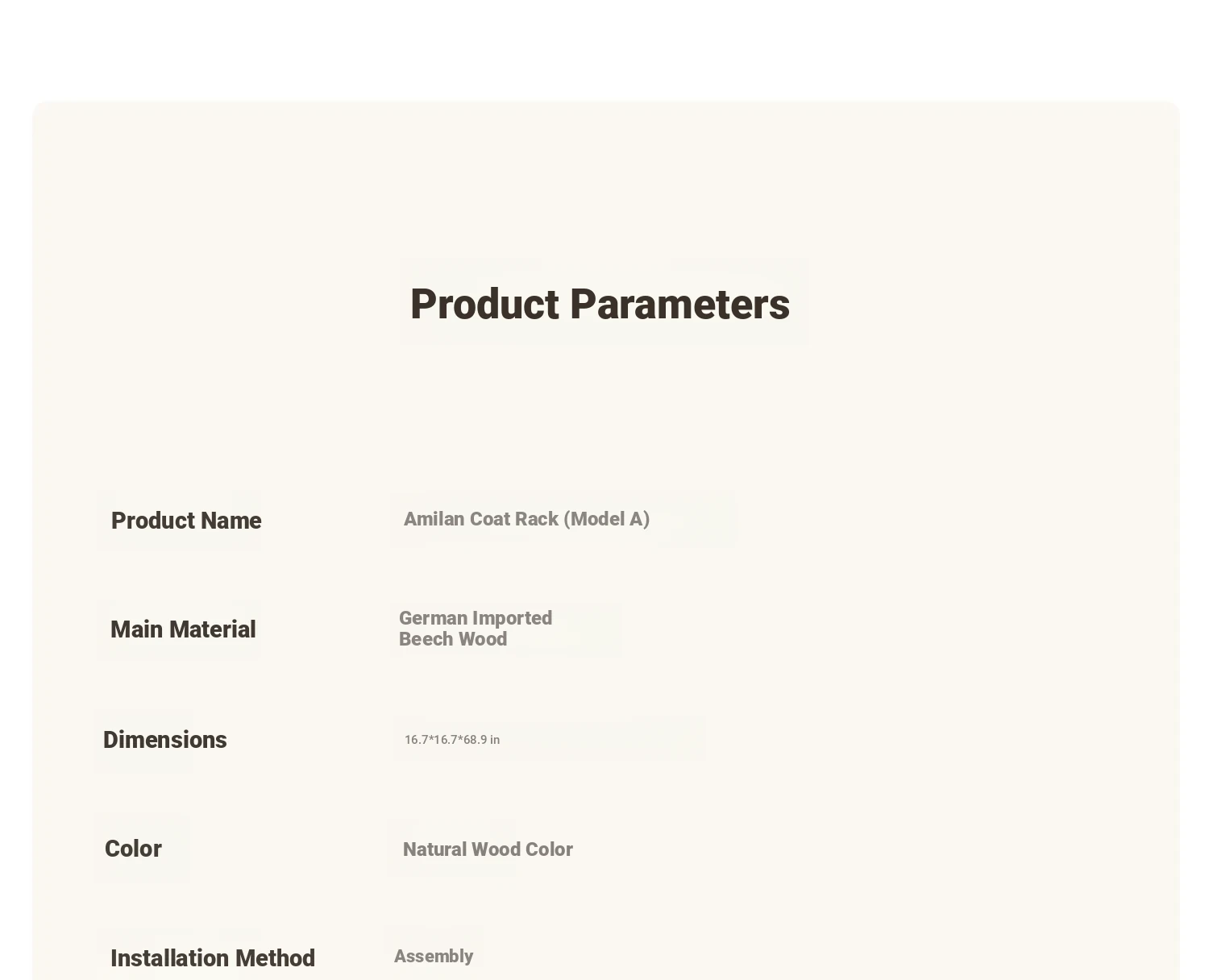Click the "Assembly" installation value

[x=434, y=957]
